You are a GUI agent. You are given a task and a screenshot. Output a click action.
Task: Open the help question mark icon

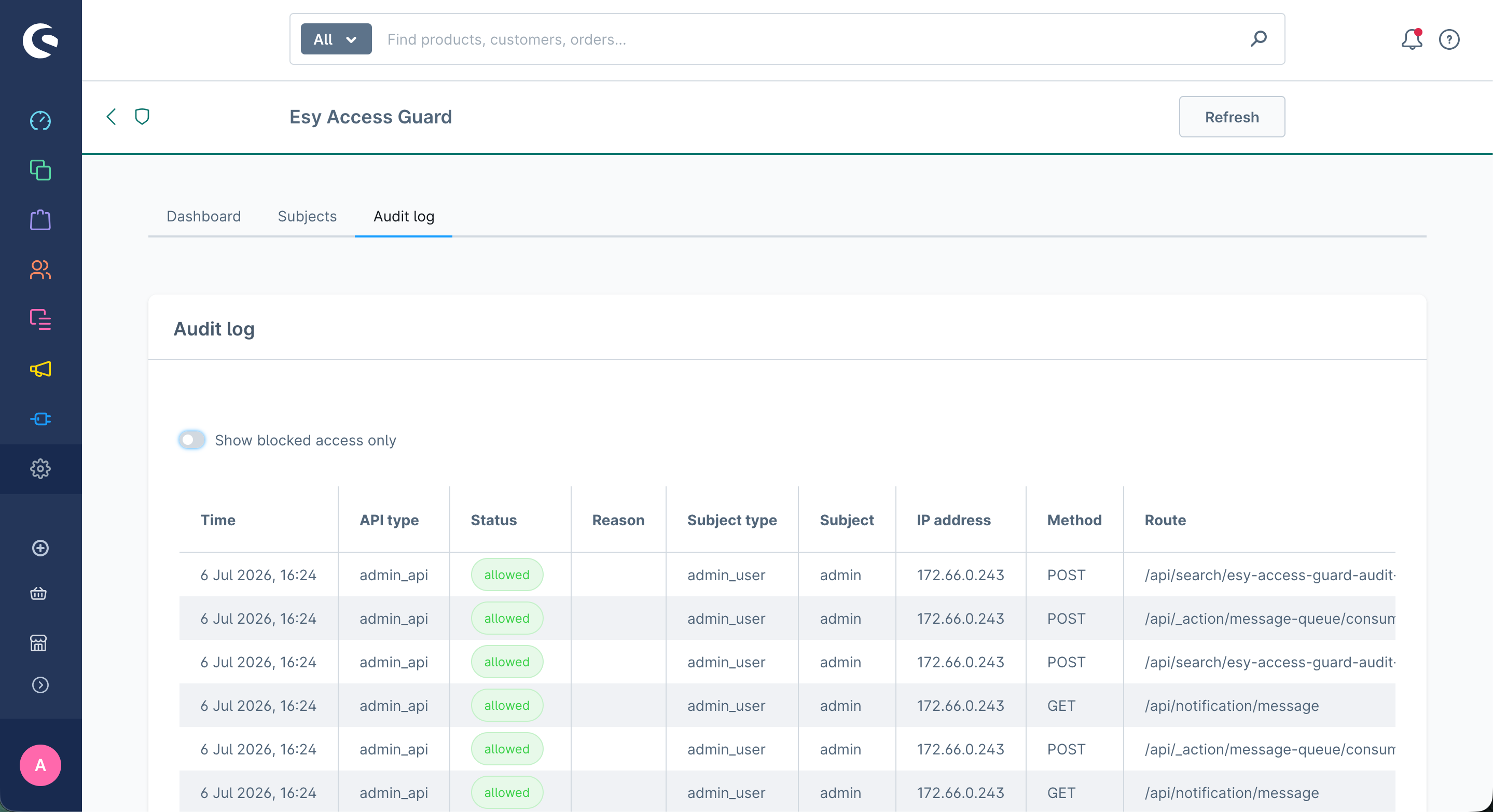click(x=1449, y=39)
